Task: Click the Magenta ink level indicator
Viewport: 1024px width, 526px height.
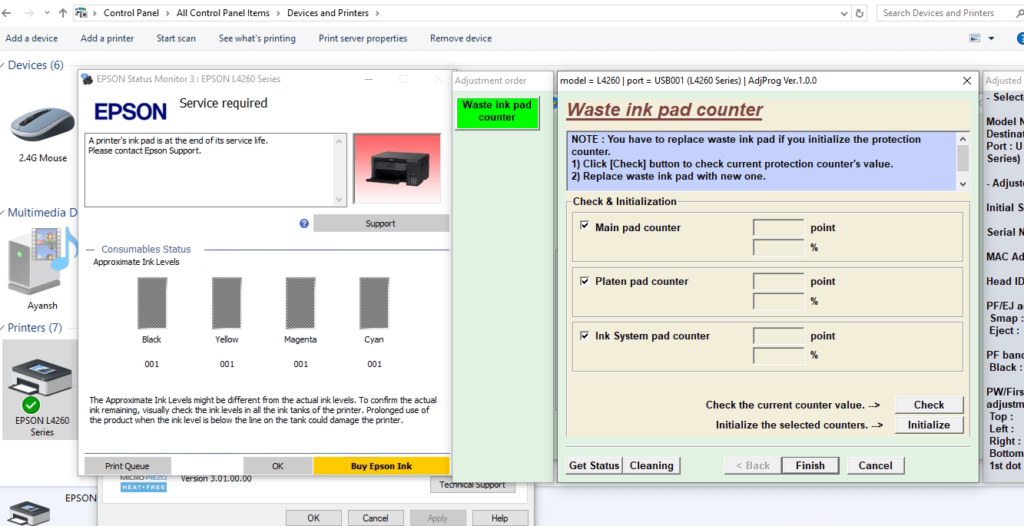Action: (x=300, y=303)
